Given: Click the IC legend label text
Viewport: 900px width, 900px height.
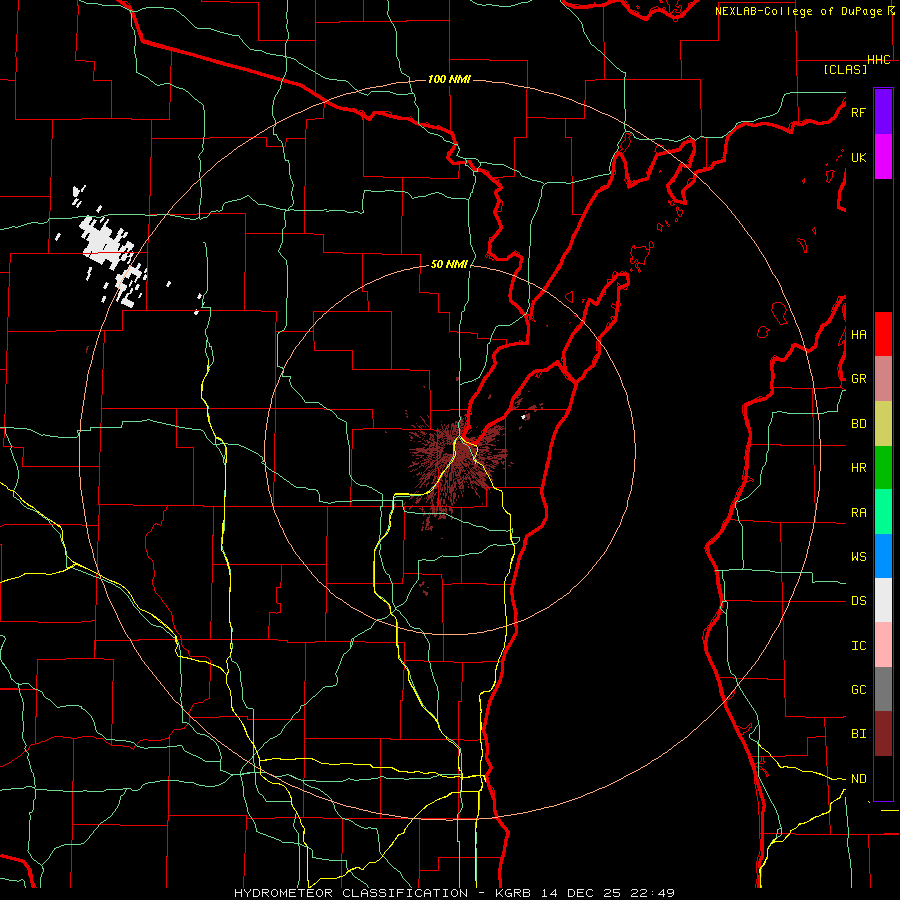Looking at the screenshot, I should tap(858, 645).
